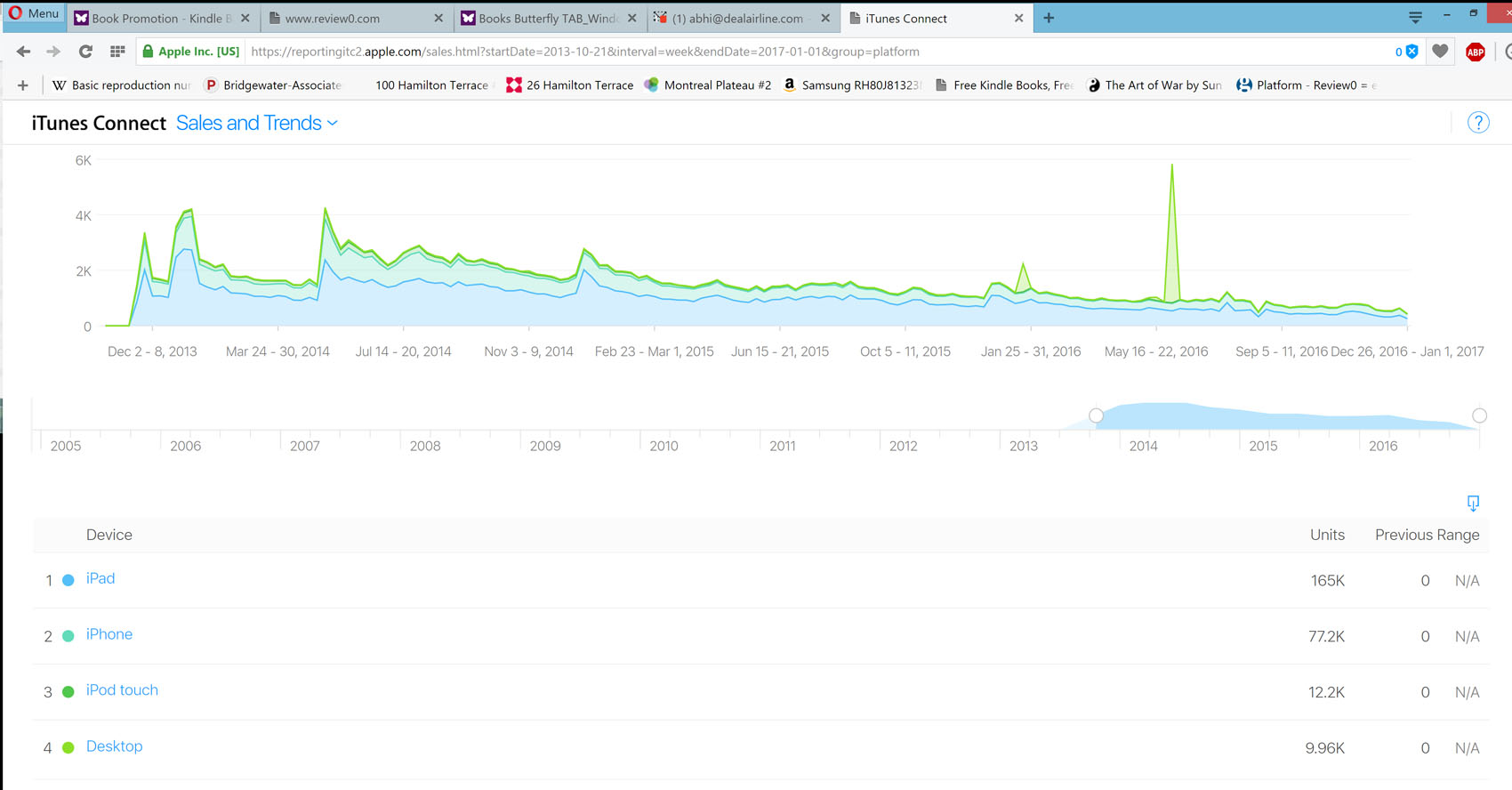Close the Books Butterfly tab
The image size is (1512, 790).
632,18
